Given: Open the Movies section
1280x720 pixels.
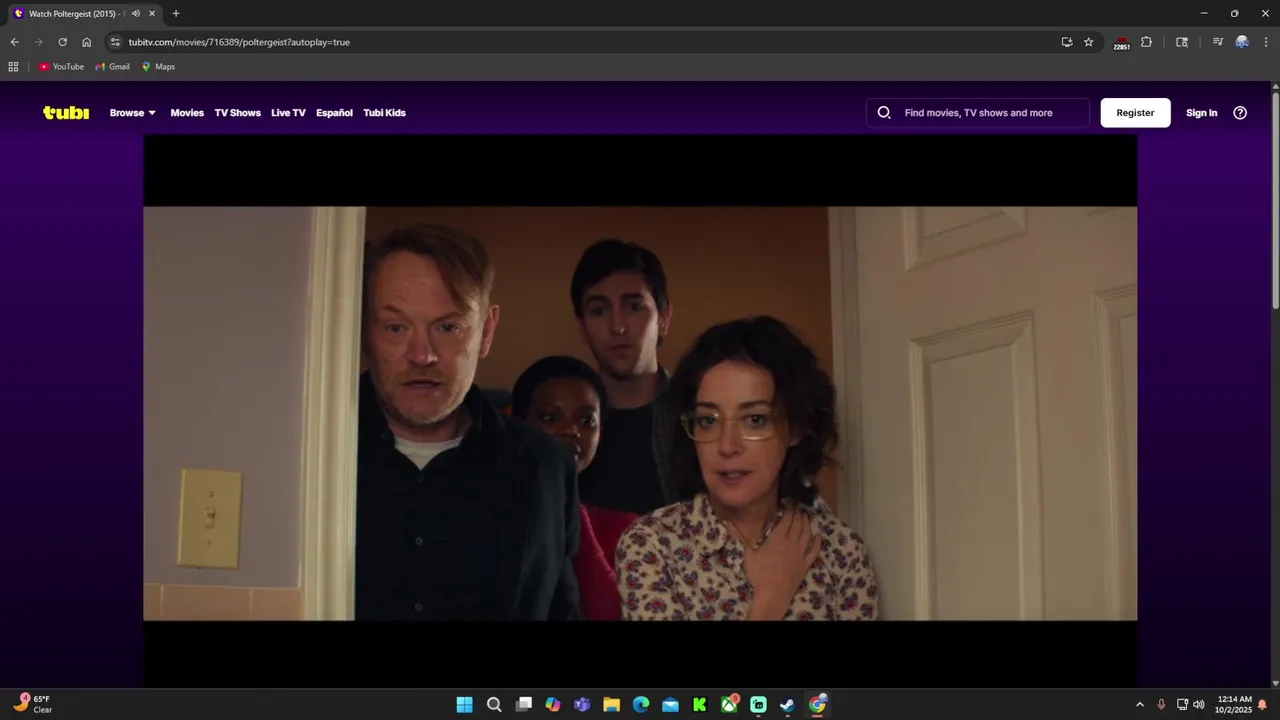Looking at the screenshot, I should coord(187,113).
